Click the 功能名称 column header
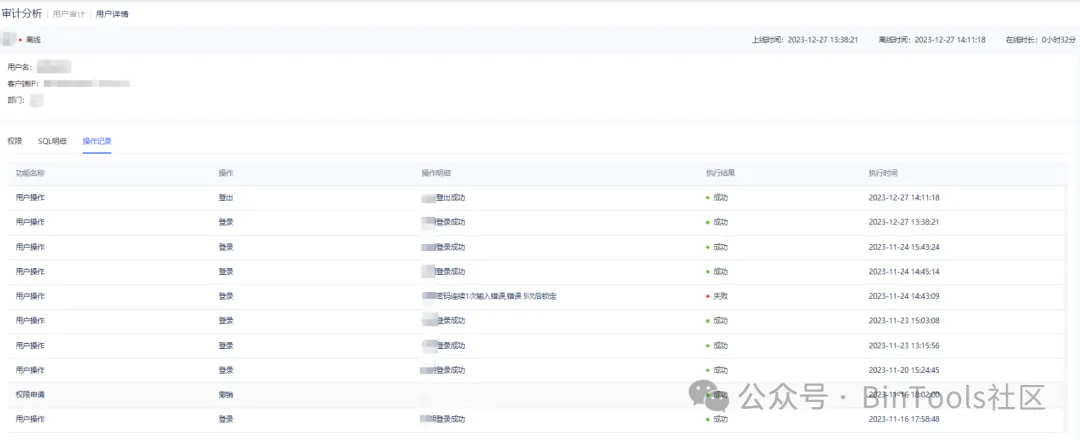 pos(30,173)
